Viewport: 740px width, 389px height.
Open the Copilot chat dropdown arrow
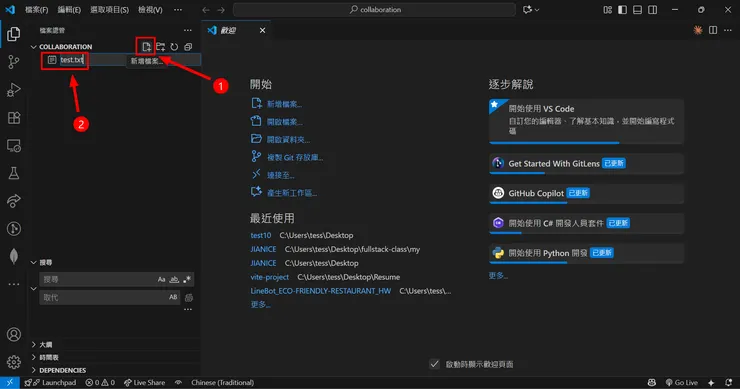(537, 9)
